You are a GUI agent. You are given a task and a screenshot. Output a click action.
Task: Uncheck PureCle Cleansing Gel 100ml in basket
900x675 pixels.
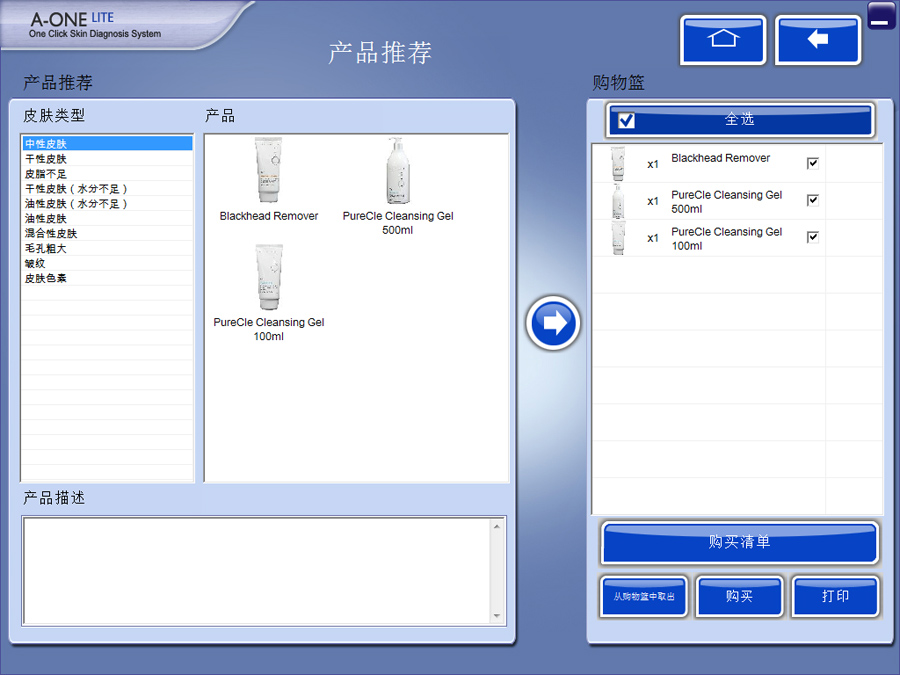pos(813,237)
